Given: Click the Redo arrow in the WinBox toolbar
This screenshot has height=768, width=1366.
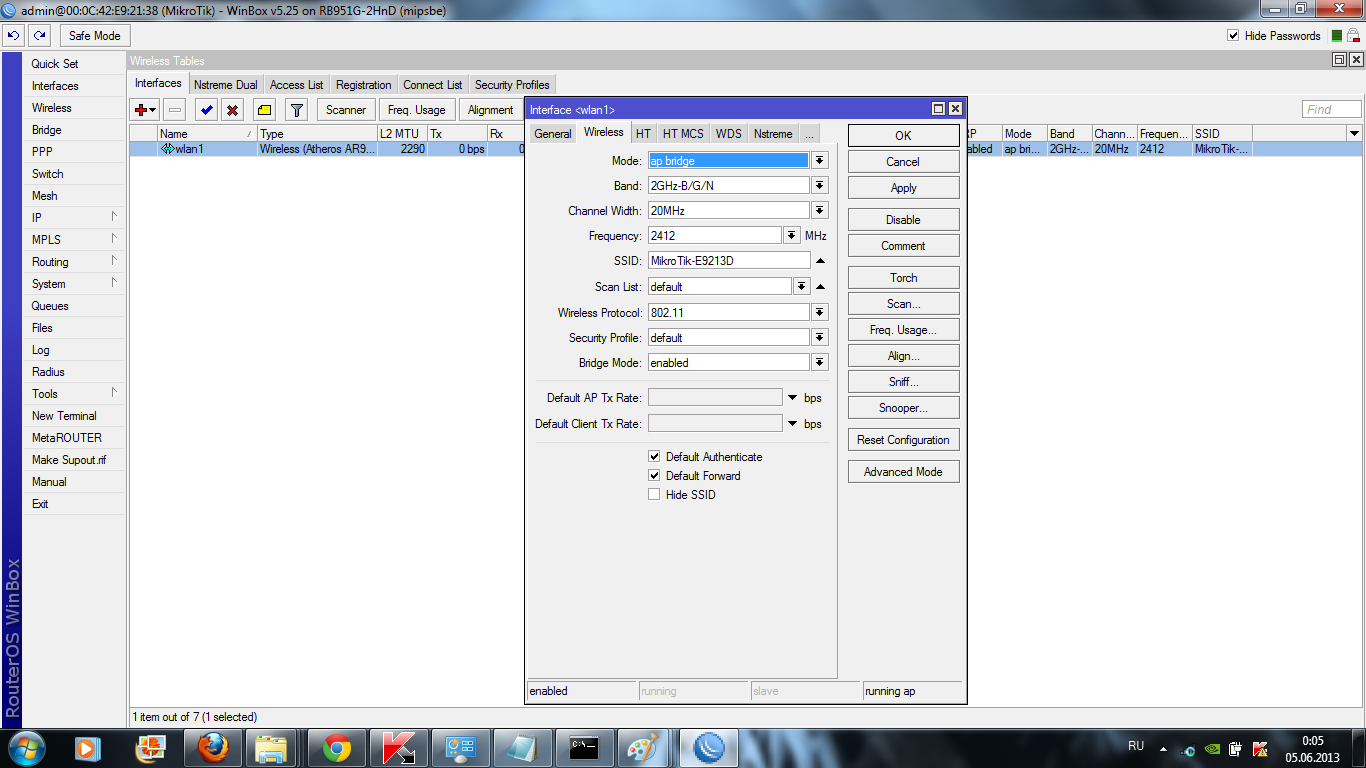Looking at the screenshot, I should [x=39, y=36].
